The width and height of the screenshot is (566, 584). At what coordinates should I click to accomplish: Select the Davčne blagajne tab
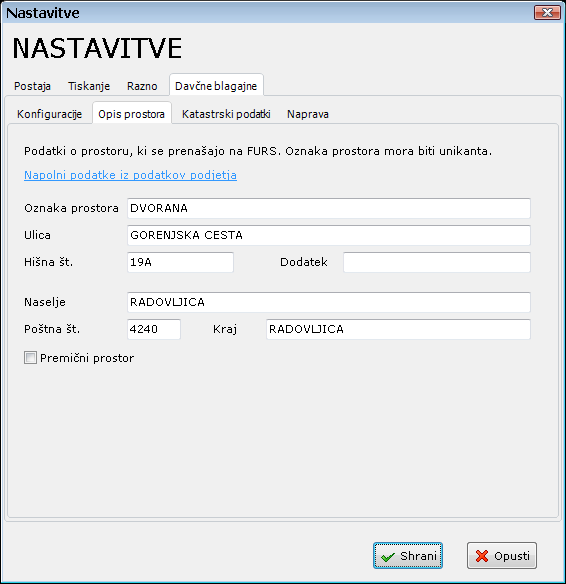(216, 85)
